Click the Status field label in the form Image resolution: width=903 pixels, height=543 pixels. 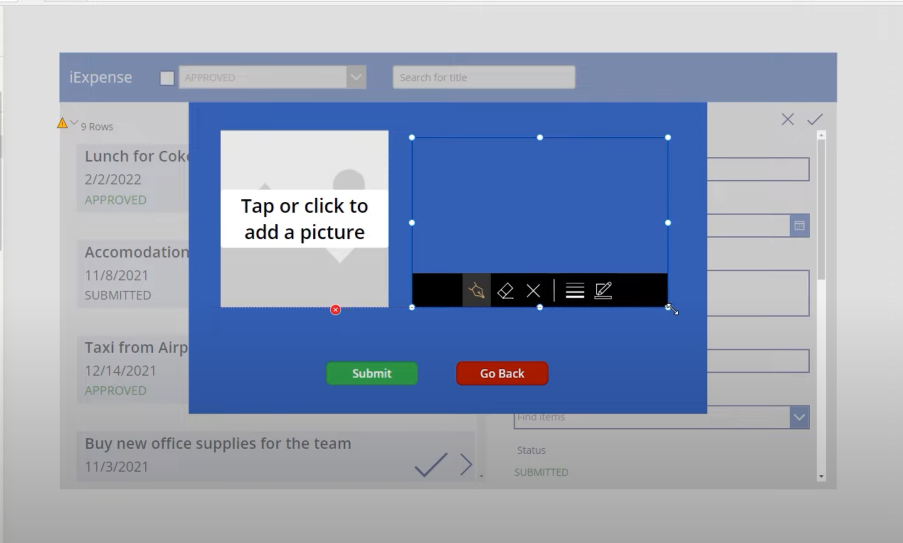(531, 450)
